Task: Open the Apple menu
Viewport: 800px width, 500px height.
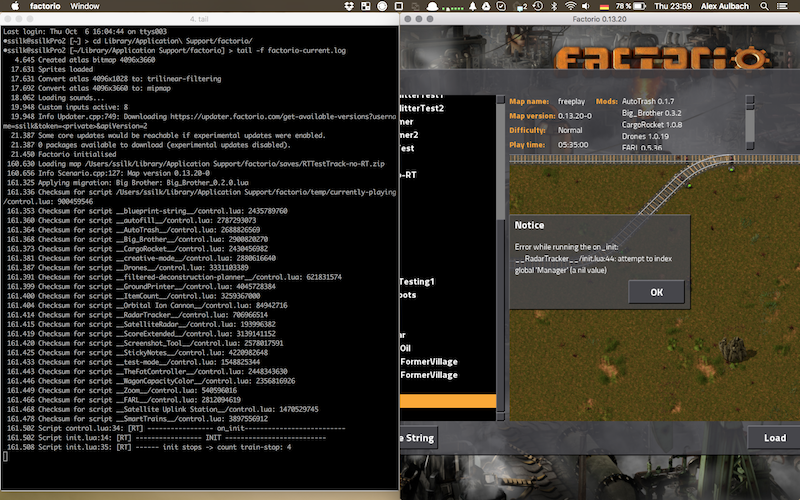Action: click(x=15, y=6)
